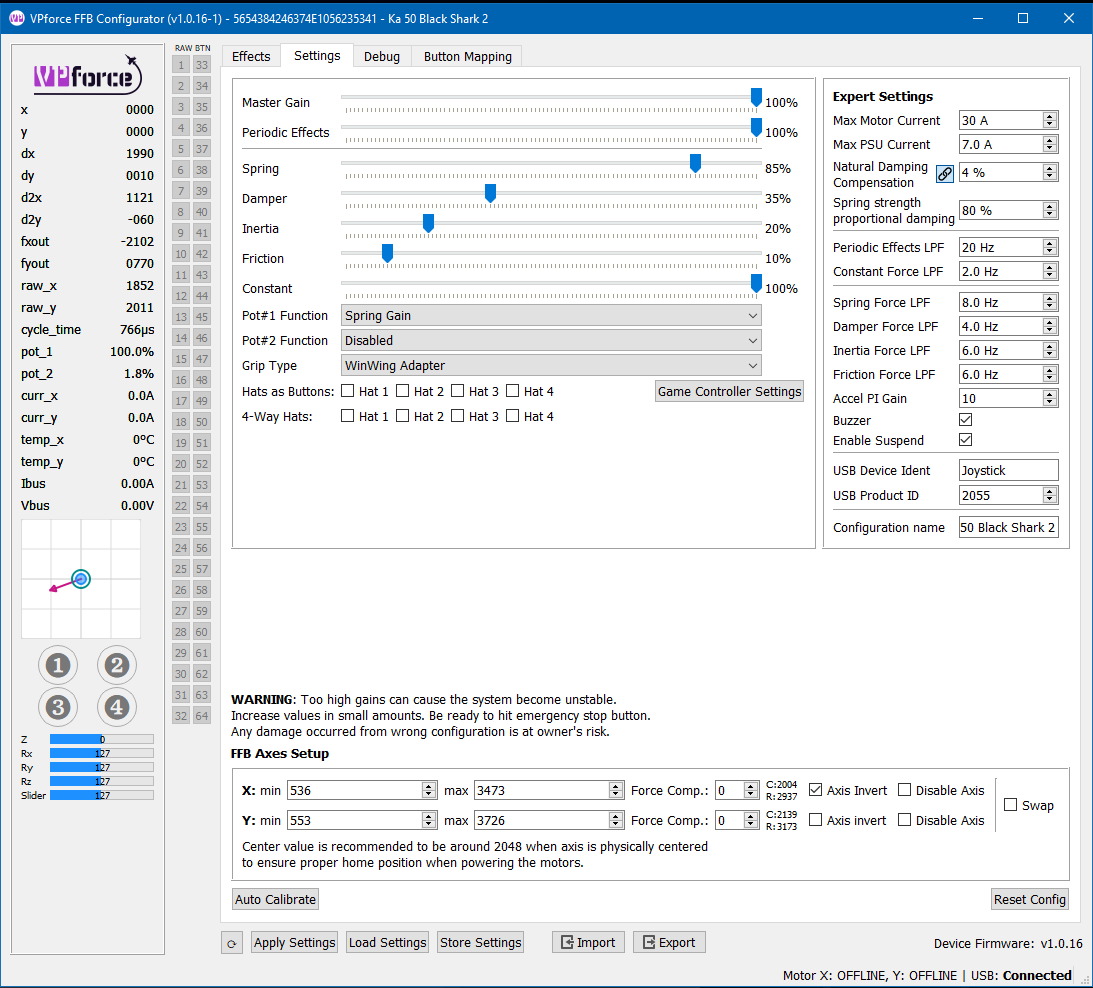
Task: Open the Pot#2 Function dropdown
Action: pos(551,341)
